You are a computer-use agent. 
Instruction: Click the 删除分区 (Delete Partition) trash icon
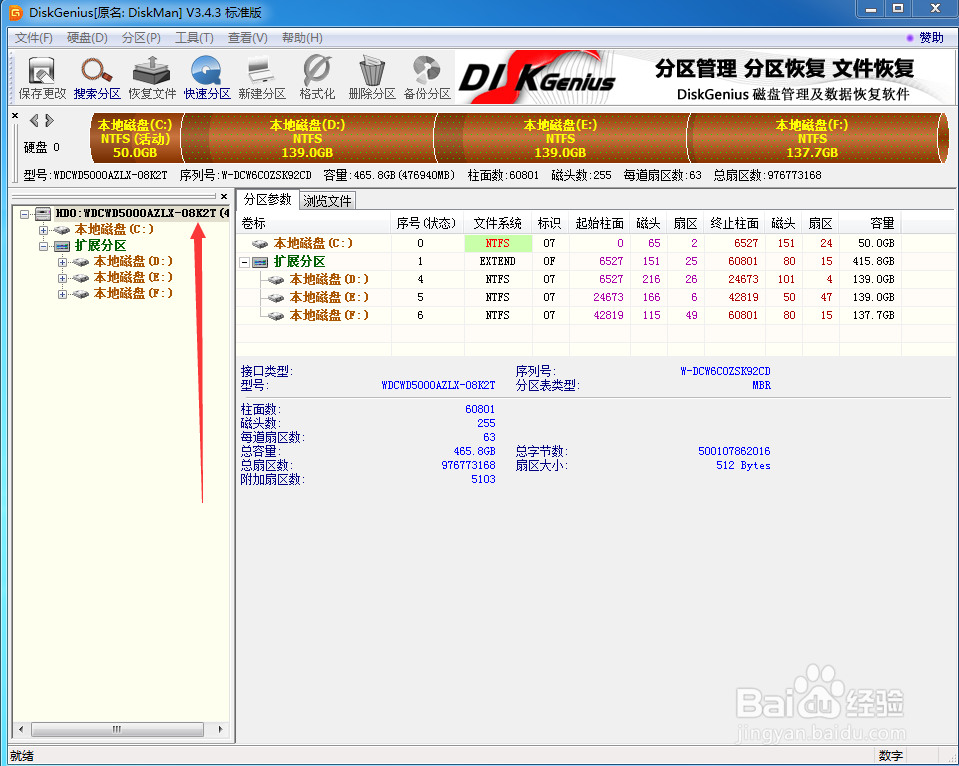tap(372, 78)
